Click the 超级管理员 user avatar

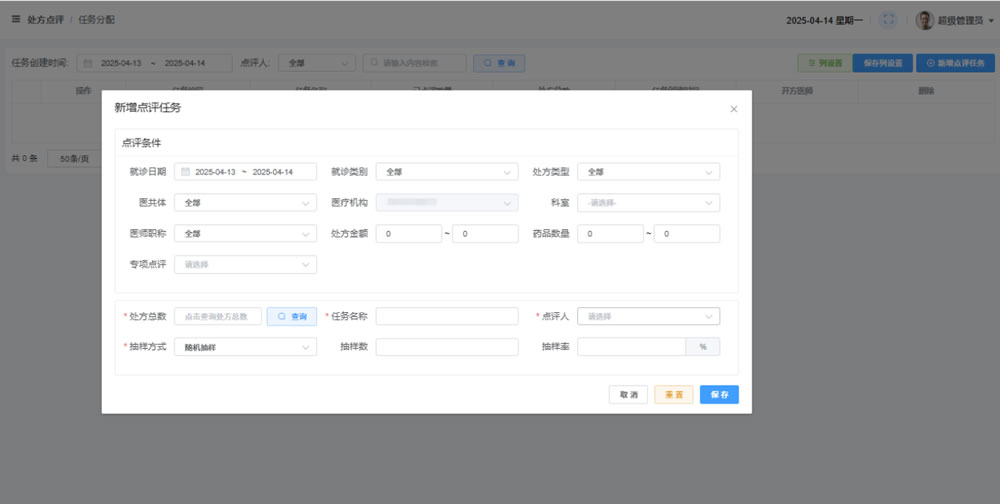(925, 20)
